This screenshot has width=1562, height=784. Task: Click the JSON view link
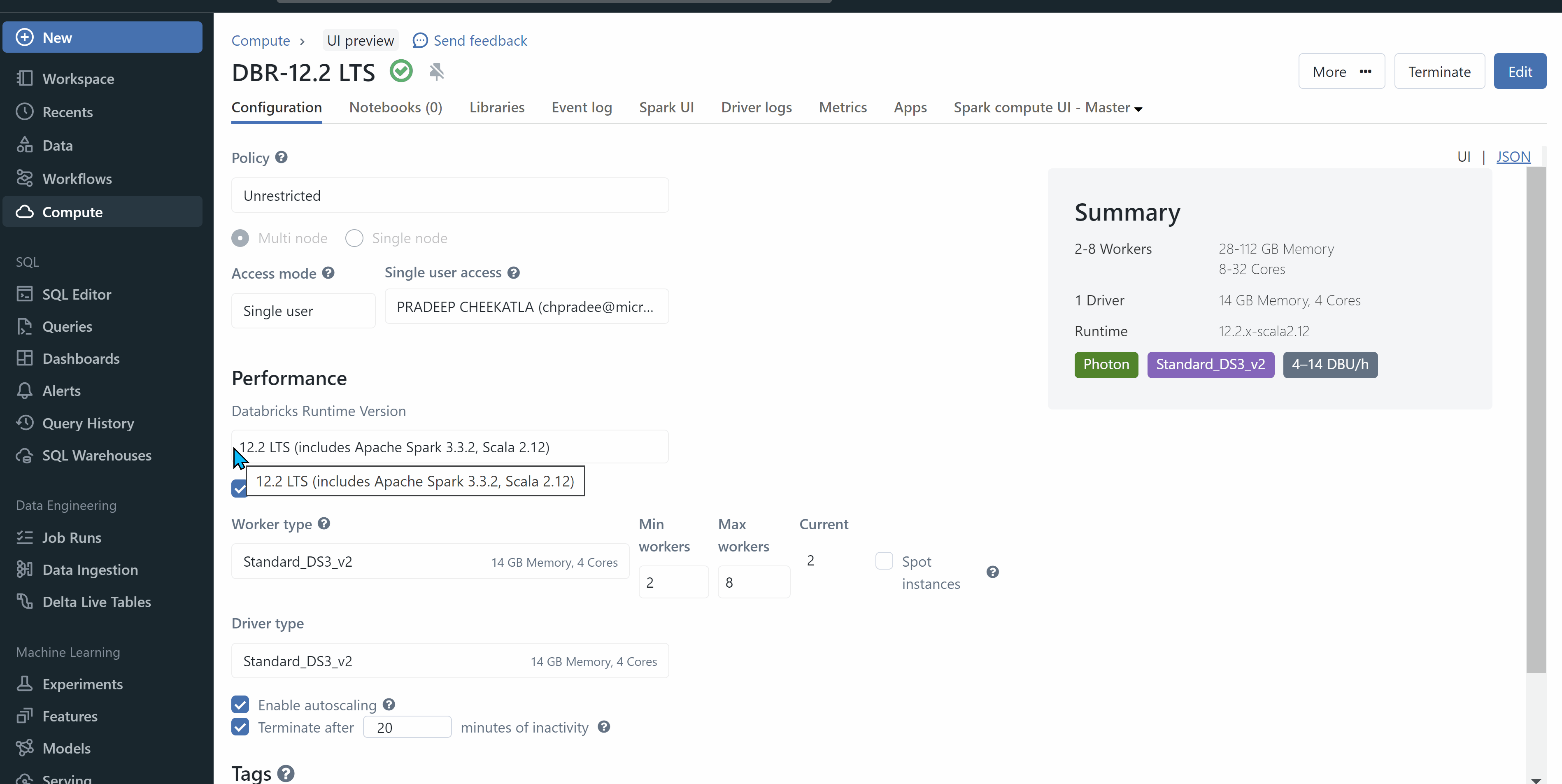[x=1513, y=156]
